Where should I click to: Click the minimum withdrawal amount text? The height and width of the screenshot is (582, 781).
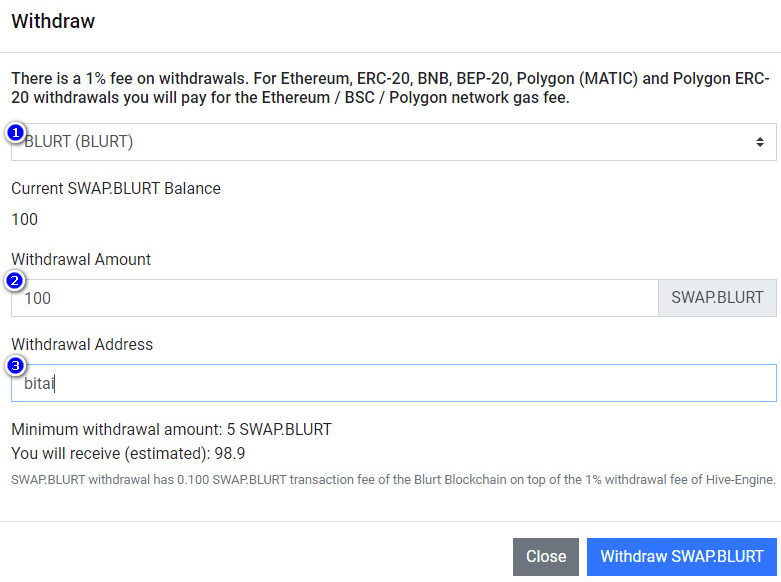point(171,430)
